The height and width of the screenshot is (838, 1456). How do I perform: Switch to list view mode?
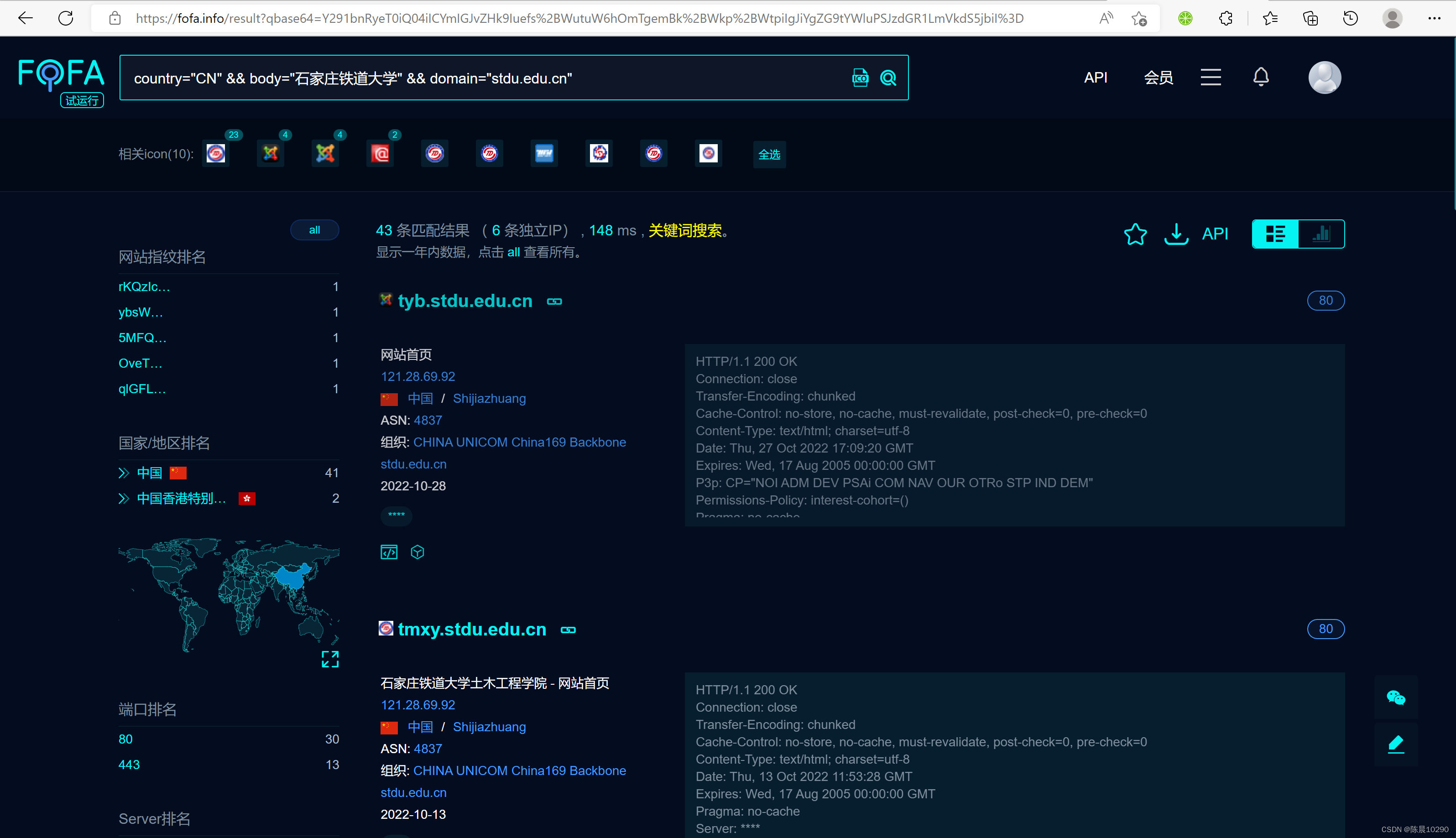pyautogui.click(x=1275, y=234)
